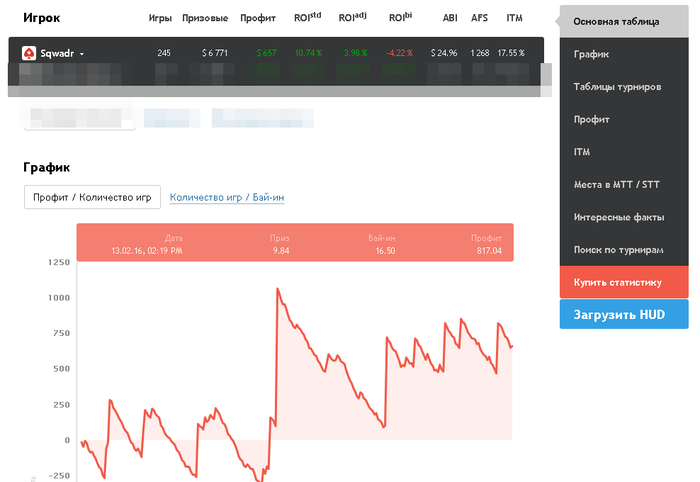Image resolution: width=700 pixels, height=482 pixels.
Task: Go to Места в MTT / STT
Action: point(624,184)
